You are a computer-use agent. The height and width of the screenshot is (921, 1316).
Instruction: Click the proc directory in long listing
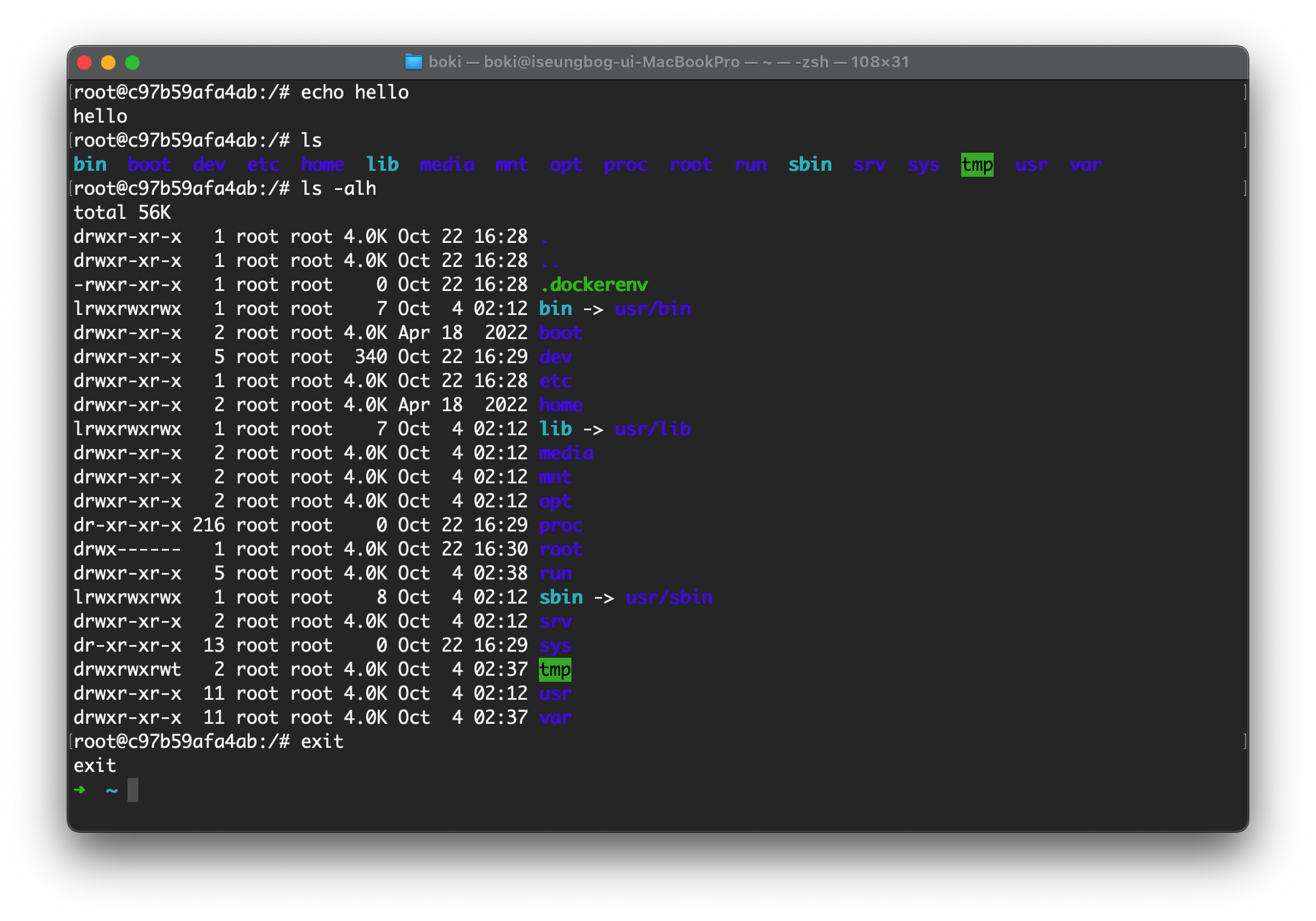(561, 525)
